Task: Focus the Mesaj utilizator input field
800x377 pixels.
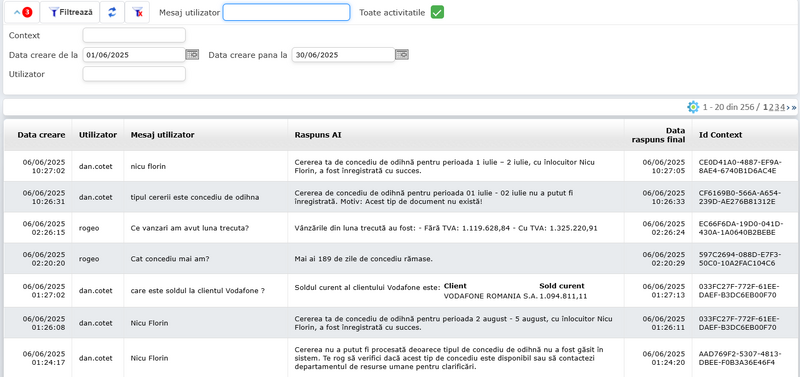Action: 286,12
